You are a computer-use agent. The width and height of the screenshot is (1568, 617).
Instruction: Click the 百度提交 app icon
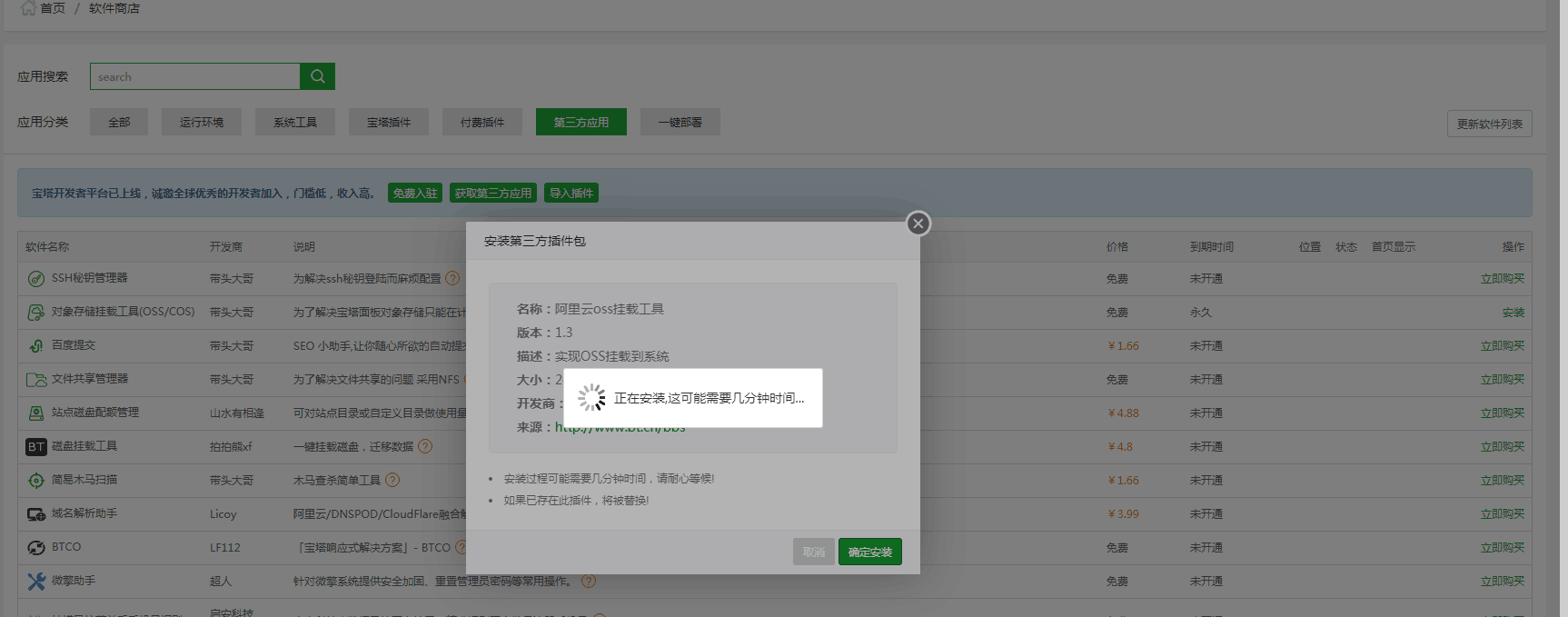36,346
